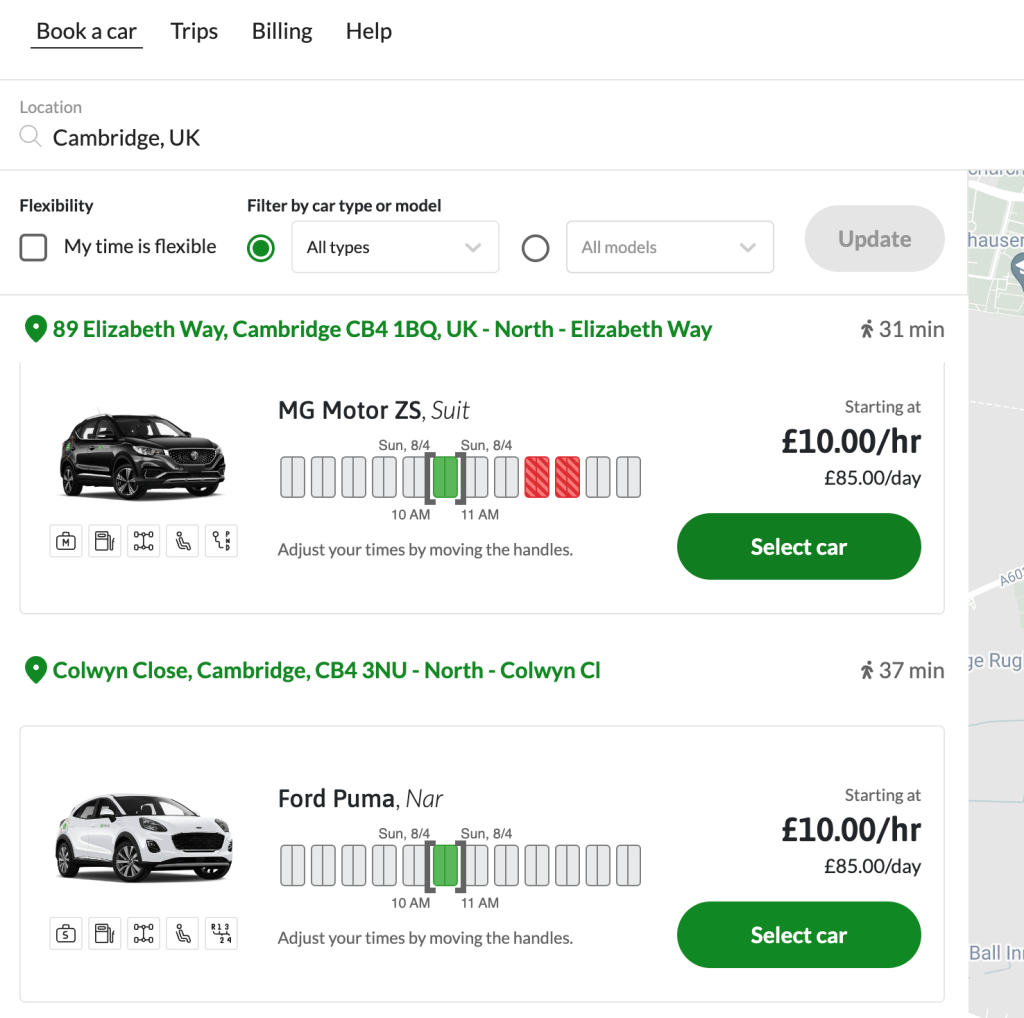This screenshot has width=1024, height=1018.
Task: Click the first grey time slot on MG timeline
Action: click(293, 477)
